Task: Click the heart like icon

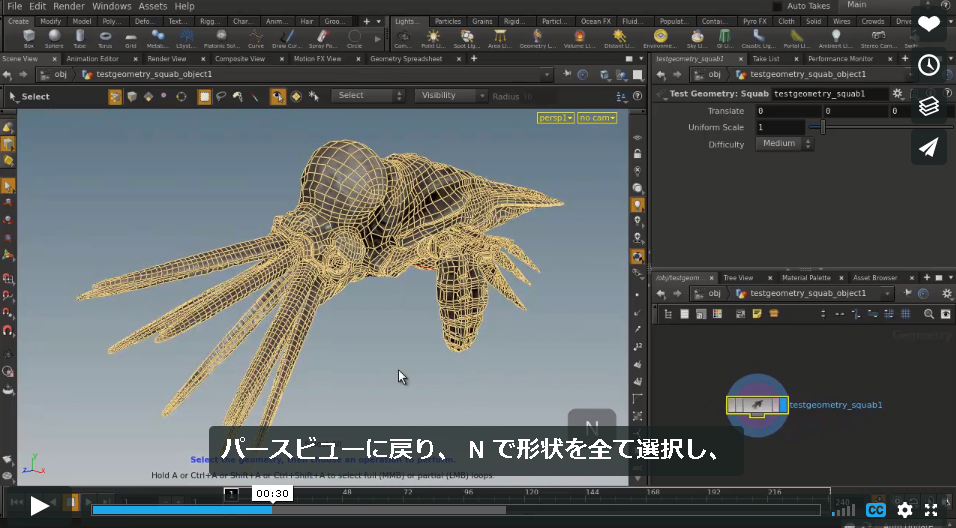Action: pyautogui.click(x=929, y=24)
